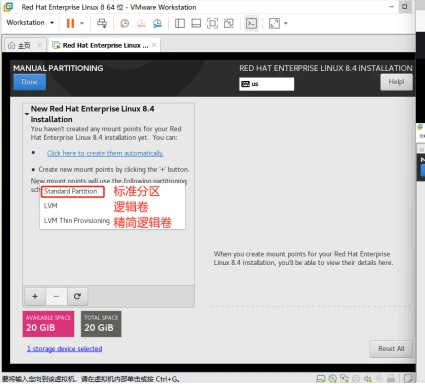Screen dimensions: 425x384
Task: Click the network adapter status icon
Action: pos(344,379)
